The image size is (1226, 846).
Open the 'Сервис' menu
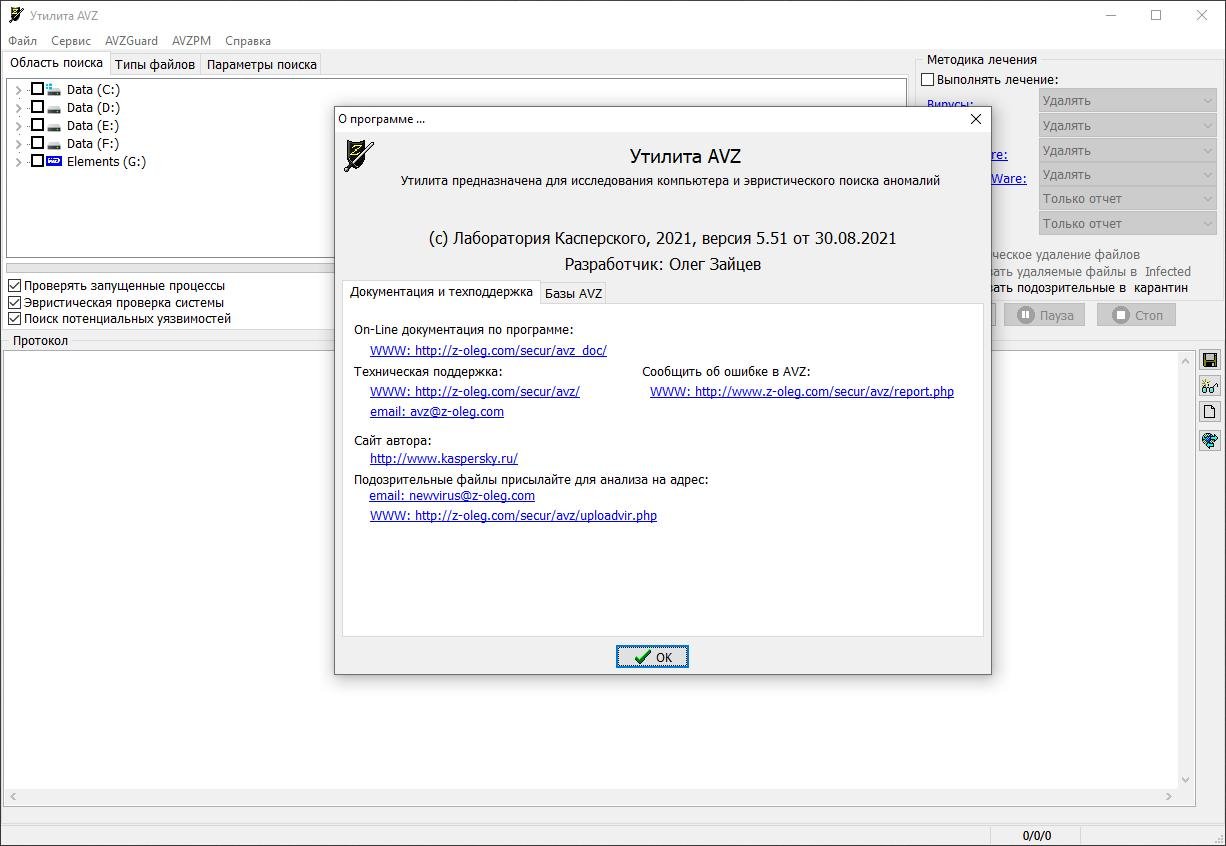(x=70, y=41)
